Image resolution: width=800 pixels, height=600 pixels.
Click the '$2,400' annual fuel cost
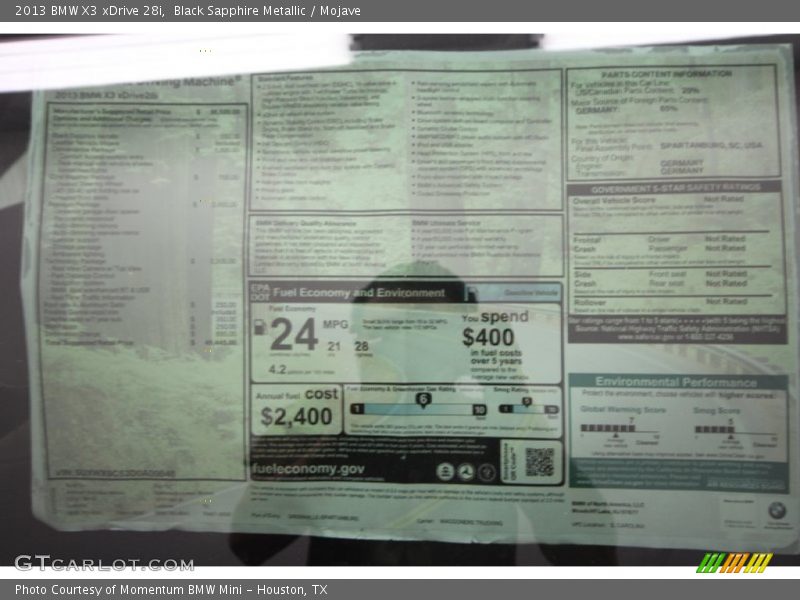tap(296, 417)
